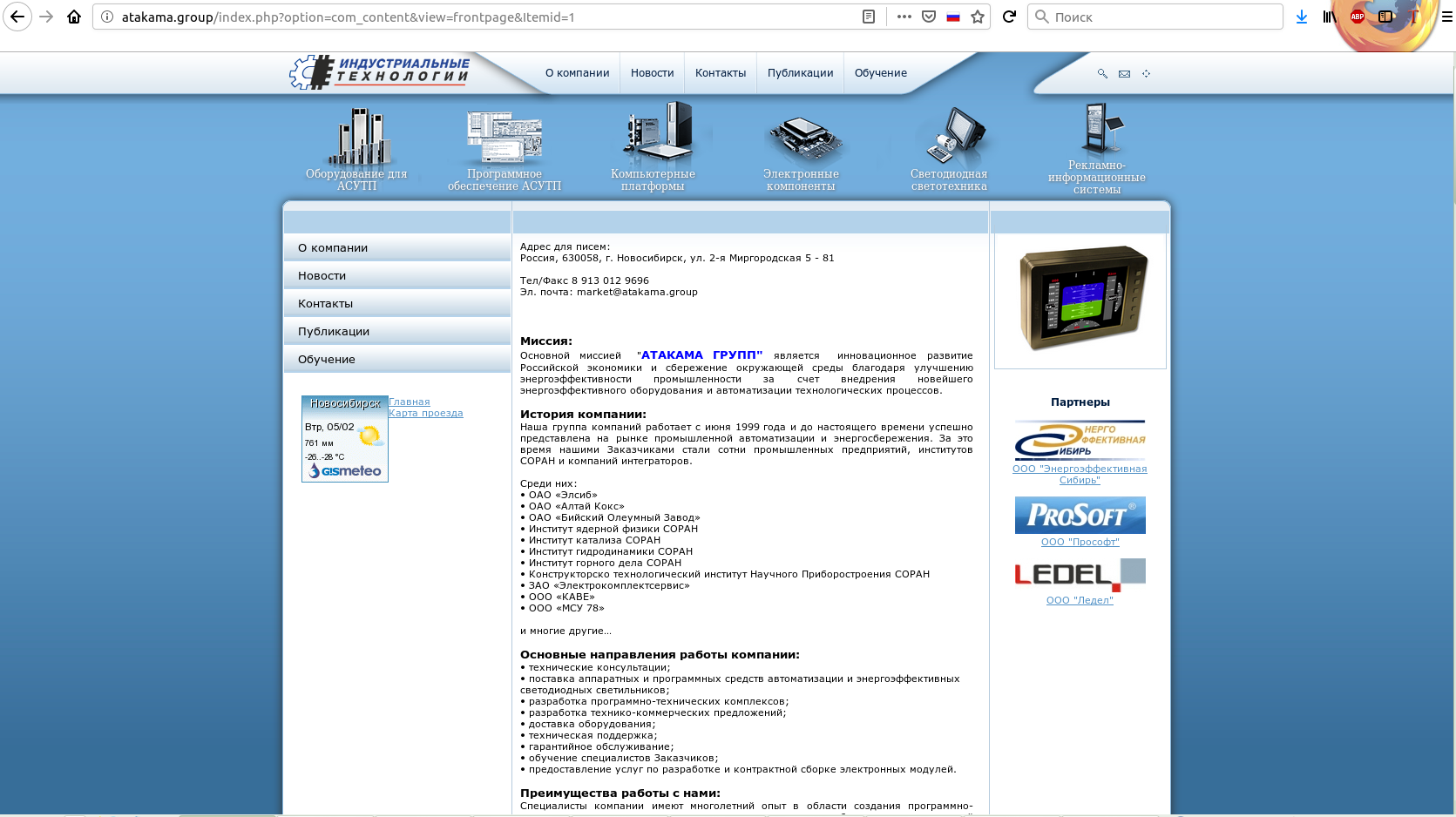The width and height of the screenshot is (1456, 817).
Task: Click the site search magnifier icon
Action: 1102,74
